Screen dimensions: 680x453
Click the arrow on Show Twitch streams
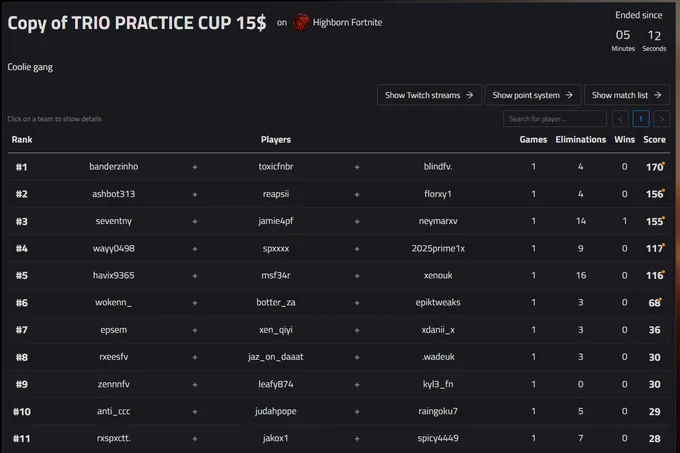tap(470, 95)
